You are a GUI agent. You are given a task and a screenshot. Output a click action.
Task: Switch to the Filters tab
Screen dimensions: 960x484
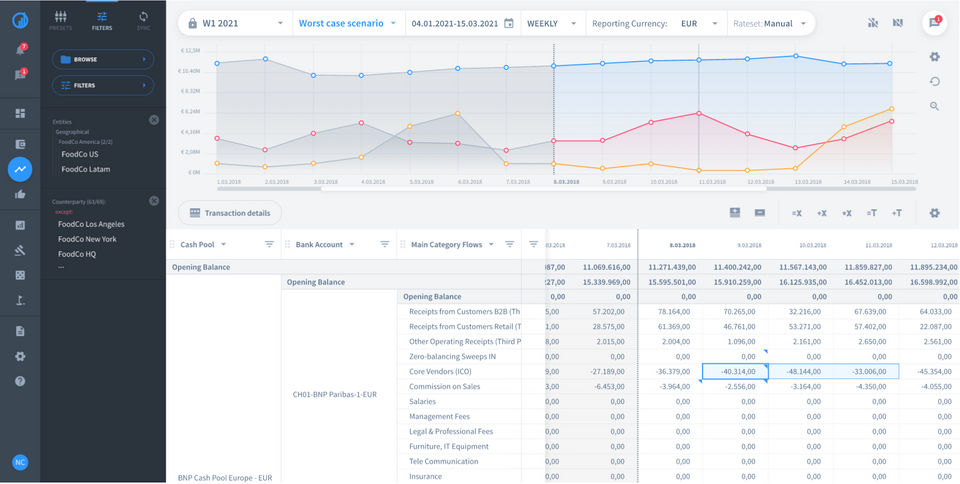pyautogui.click(x=102, y=21)
